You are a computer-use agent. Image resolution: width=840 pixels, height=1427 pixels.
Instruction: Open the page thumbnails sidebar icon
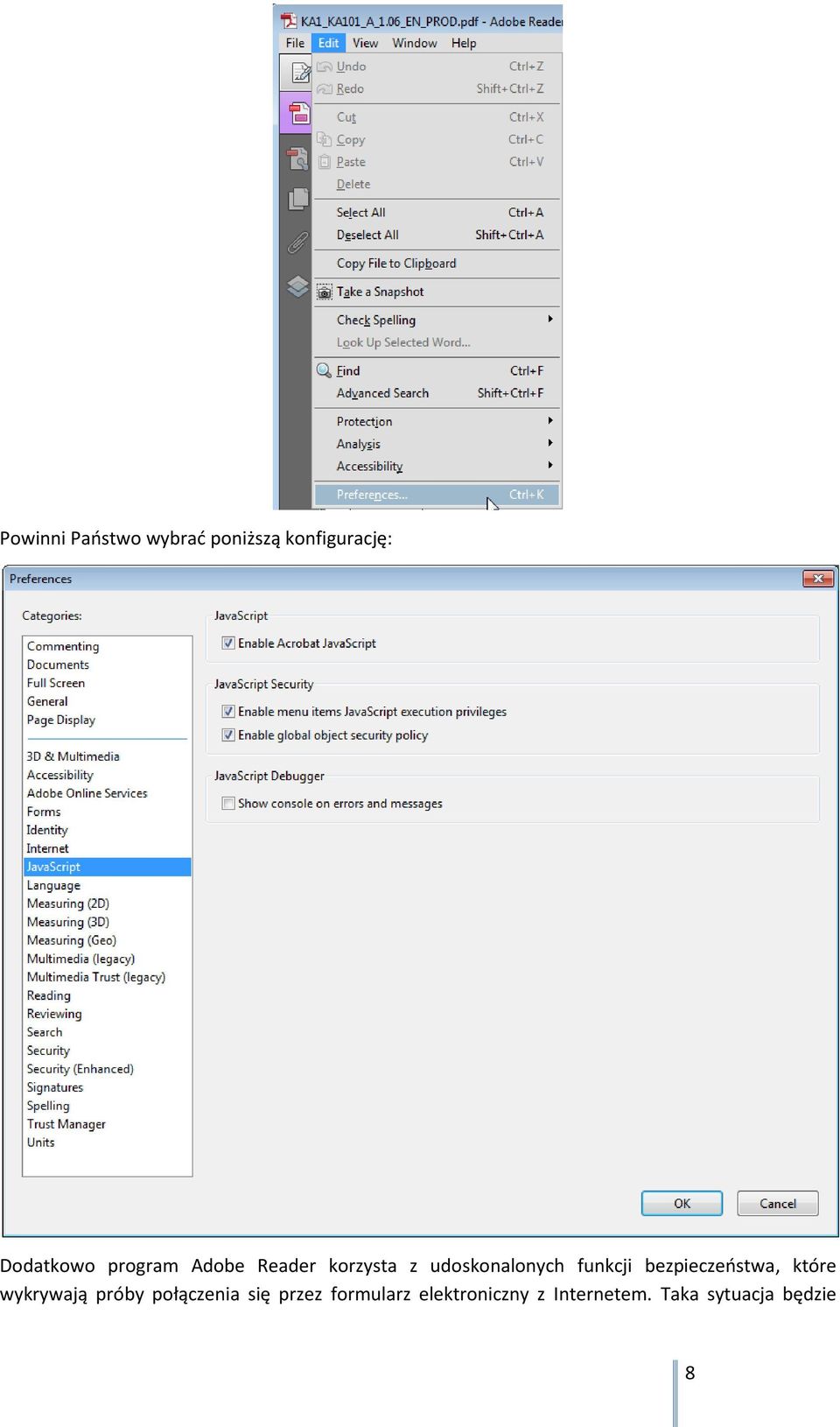click(x=298, y=114)
